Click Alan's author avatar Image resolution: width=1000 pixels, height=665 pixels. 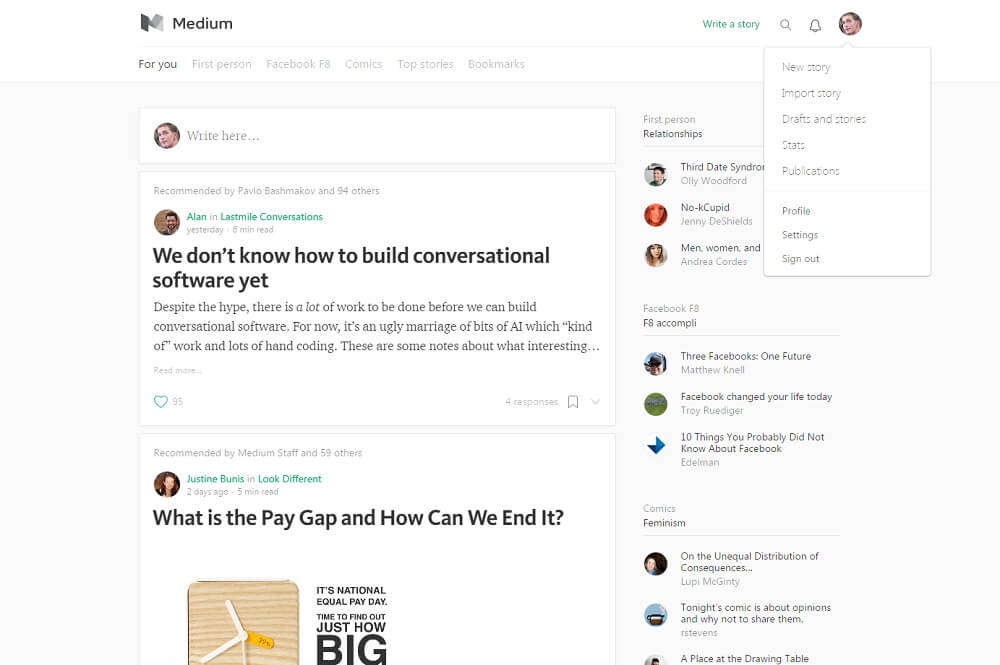(166, 223)
